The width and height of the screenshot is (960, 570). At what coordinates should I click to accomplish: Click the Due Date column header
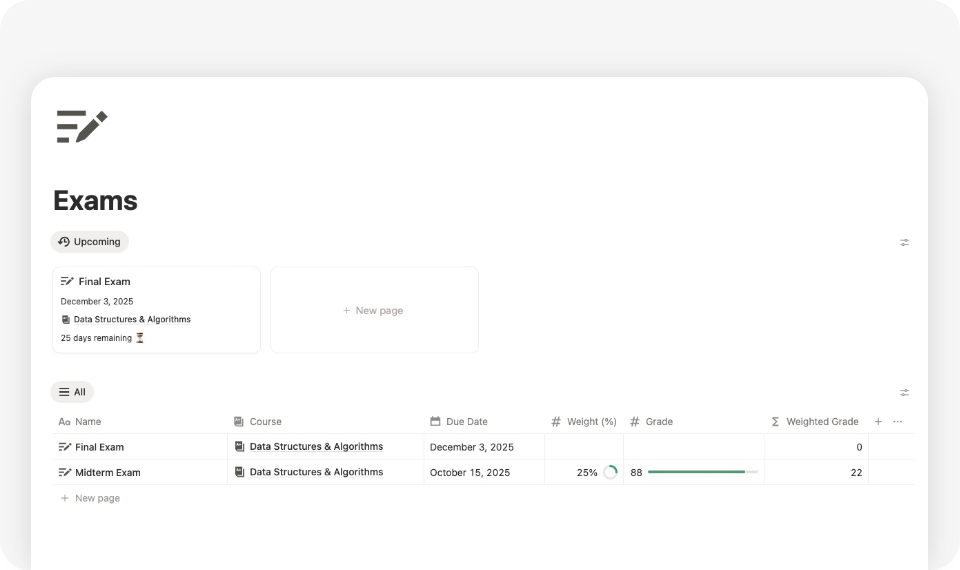point(484,422)
